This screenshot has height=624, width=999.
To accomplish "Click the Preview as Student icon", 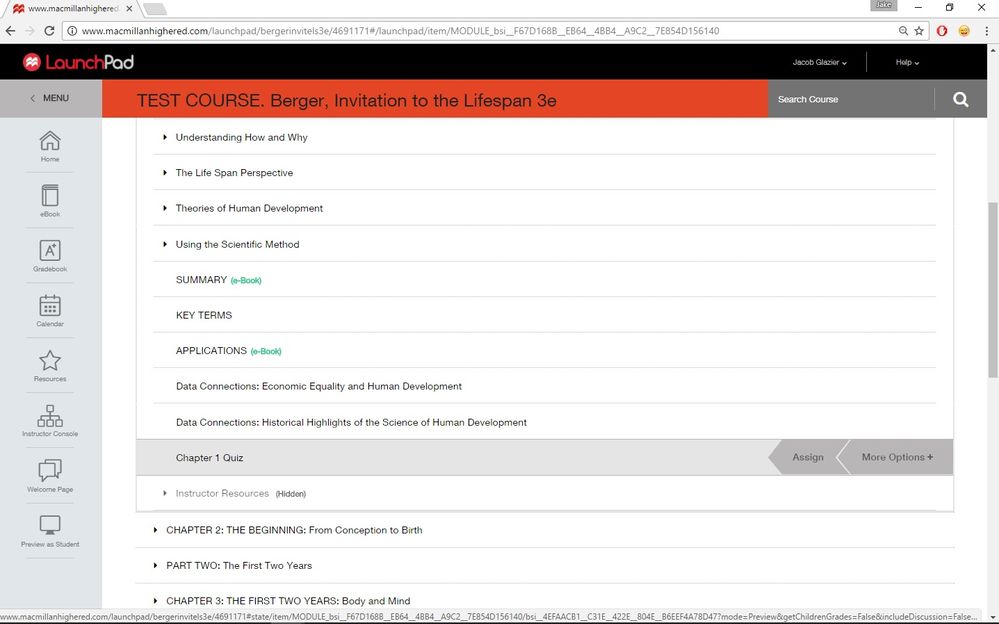I will click(x=50, y=527).
